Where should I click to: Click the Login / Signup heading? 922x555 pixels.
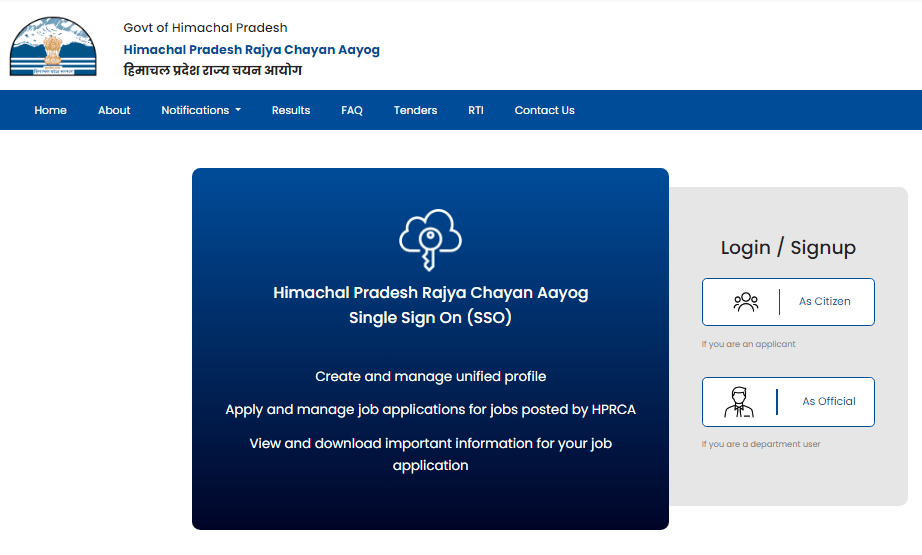click(x=788, y=248)
